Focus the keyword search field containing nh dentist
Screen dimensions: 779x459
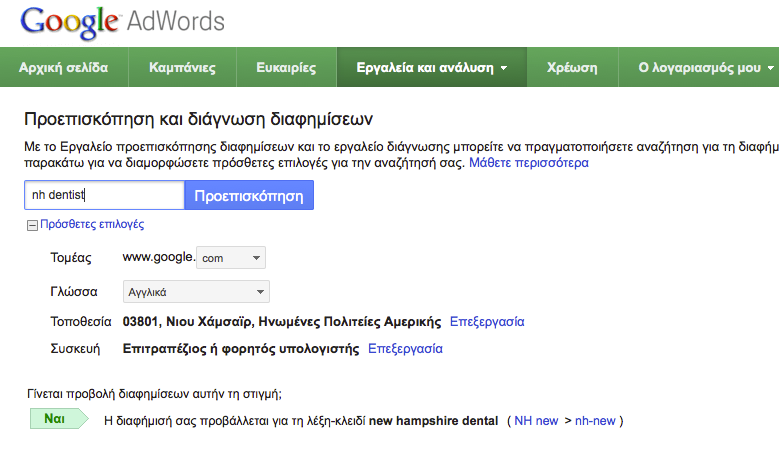click(104, 195)
